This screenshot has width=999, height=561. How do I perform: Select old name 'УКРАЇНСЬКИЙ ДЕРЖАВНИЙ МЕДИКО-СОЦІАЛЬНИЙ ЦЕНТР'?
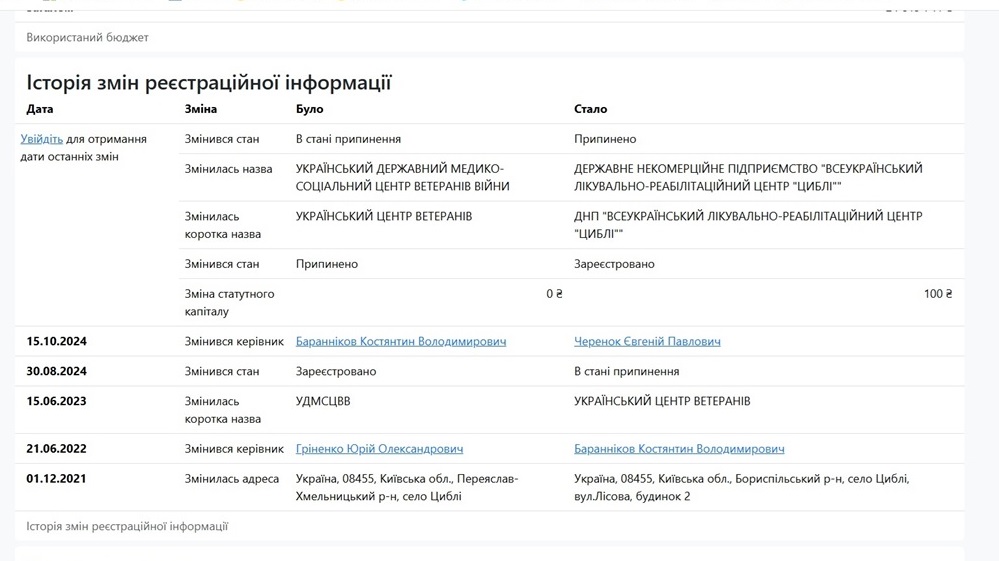pos(403,178)
